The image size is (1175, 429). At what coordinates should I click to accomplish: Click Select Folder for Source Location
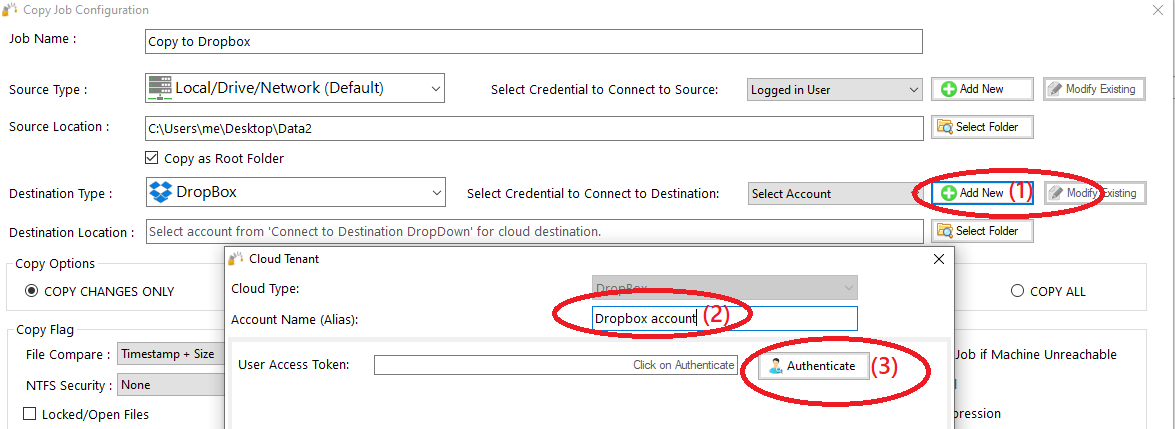pyautogui.click(x=982, y=127)
